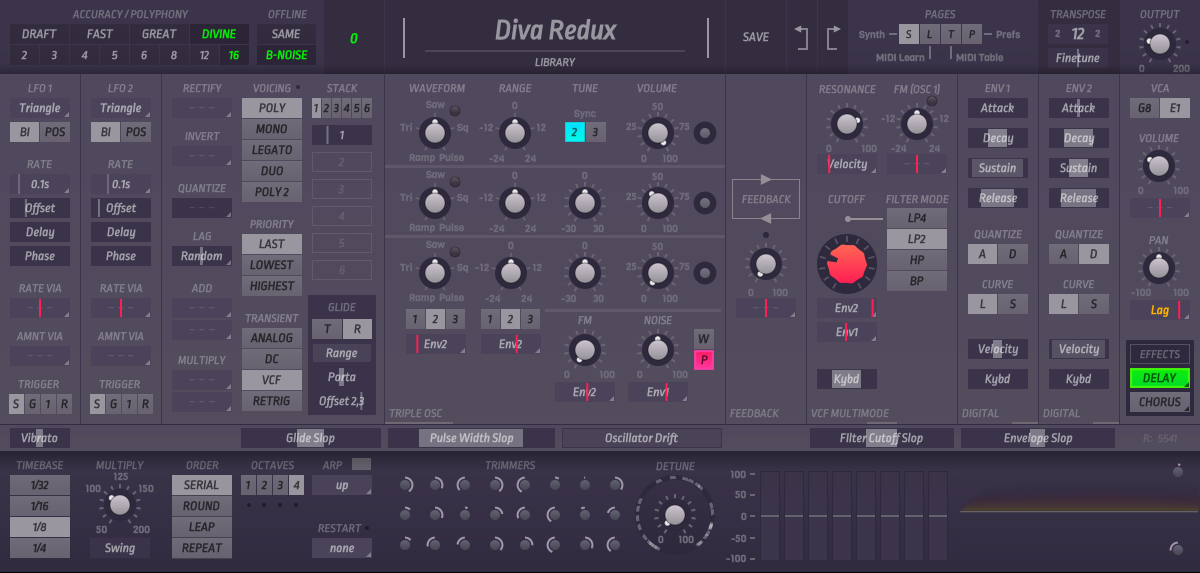Screen dimensions: 1200x573
Task: Select the G8 tab in VCA
Action: tap(1145, 108)
